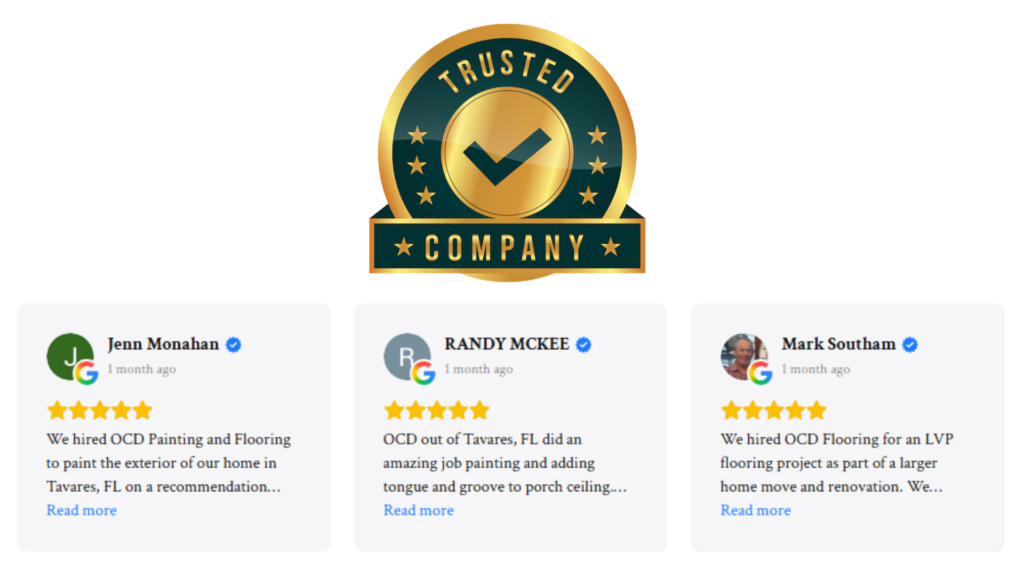Click verified badge next to RANDY MCKEE
Screen dimensions: 1024x576
(584, 345)
